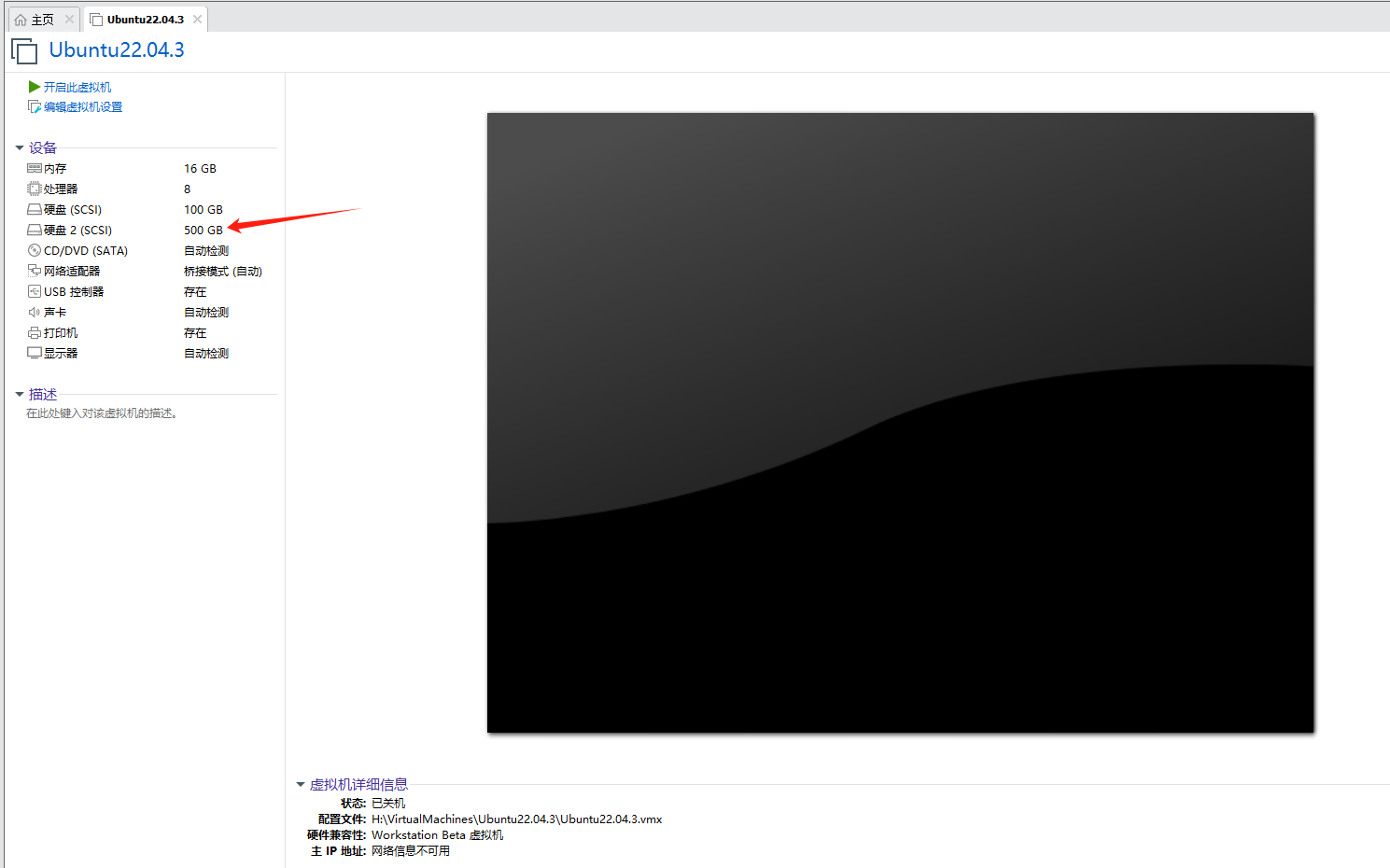This screenshot has height=868, width=1390.
Task: Click the description text field placeholder
Action: [102, 413]
